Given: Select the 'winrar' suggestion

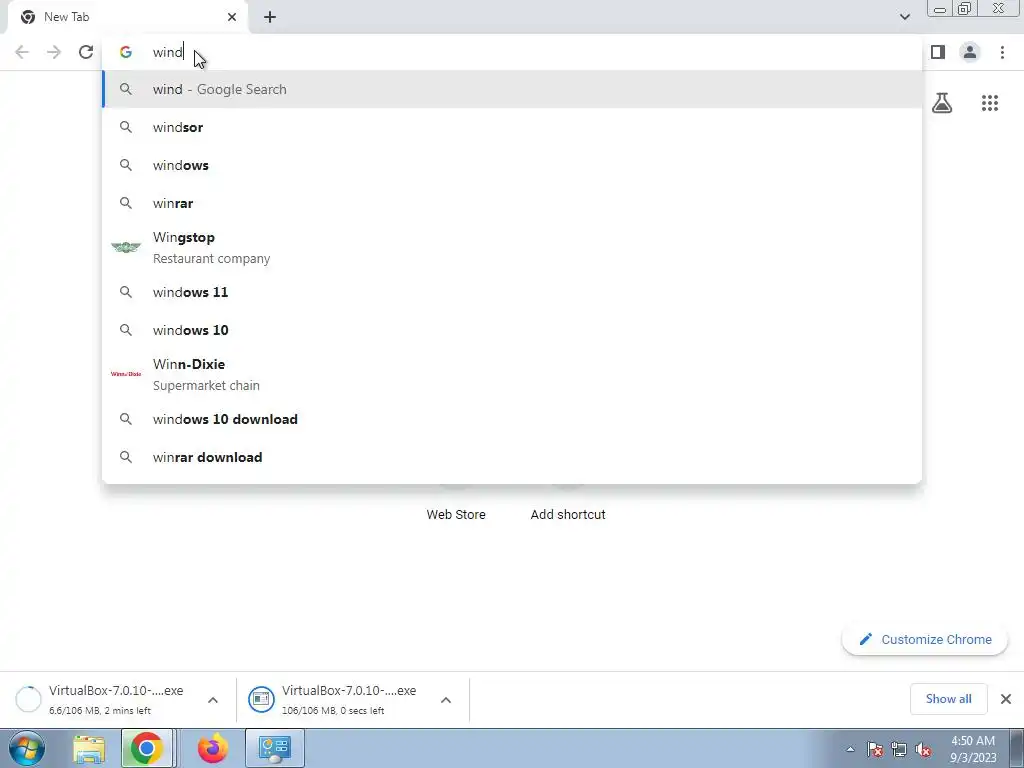Looking at the screenshot, I should [x=512, y=203].
